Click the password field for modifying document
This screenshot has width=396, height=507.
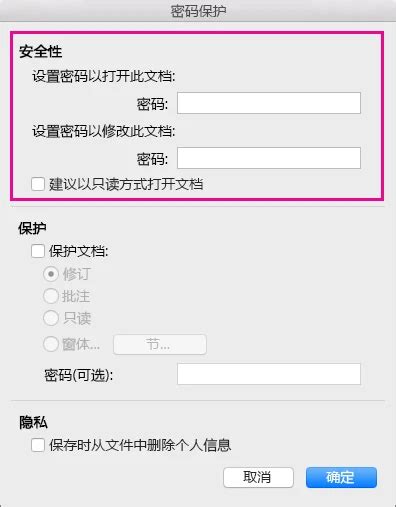tap(269, 158)
